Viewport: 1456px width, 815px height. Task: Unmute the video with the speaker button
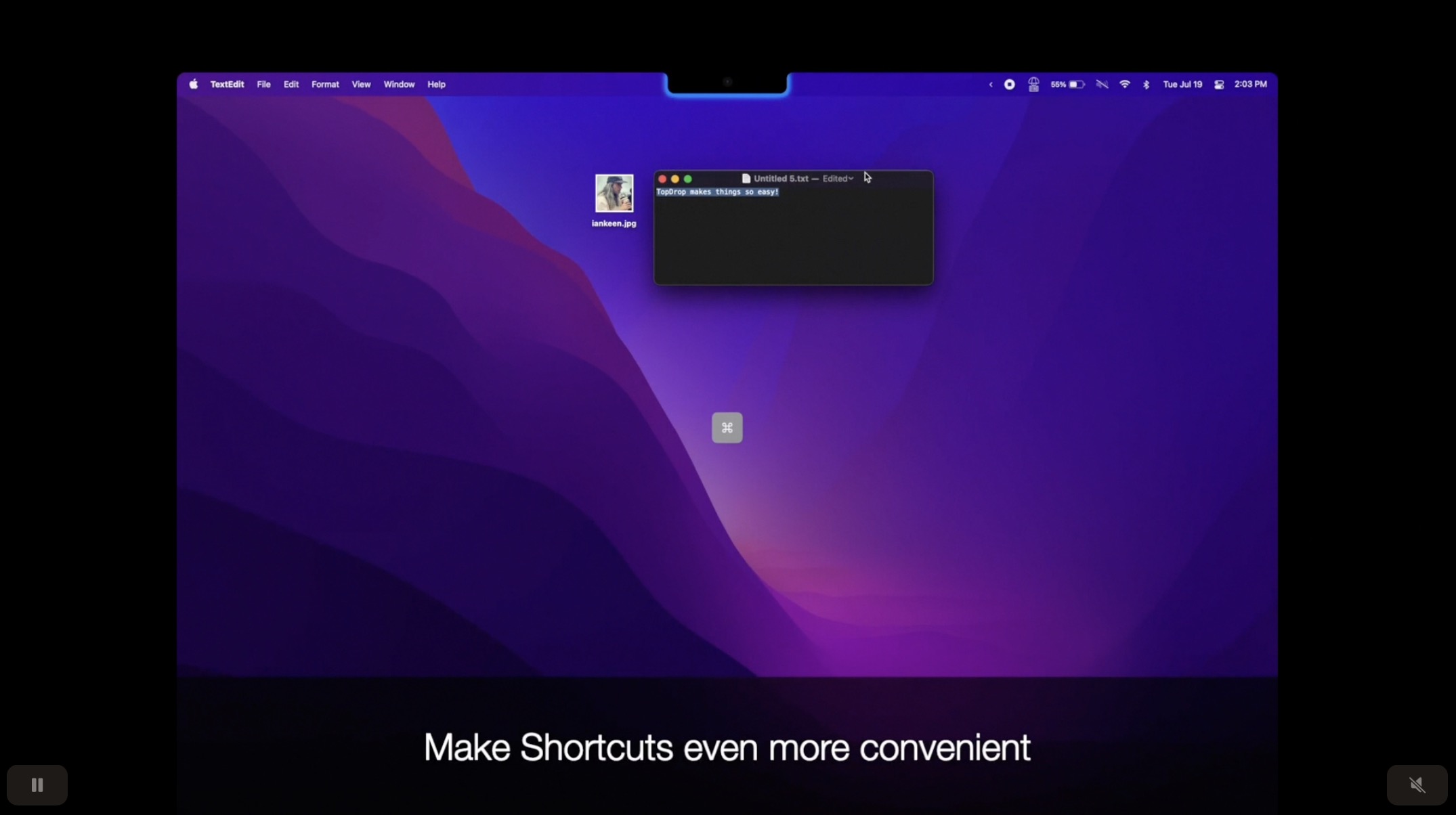[x=1417, y=785]
